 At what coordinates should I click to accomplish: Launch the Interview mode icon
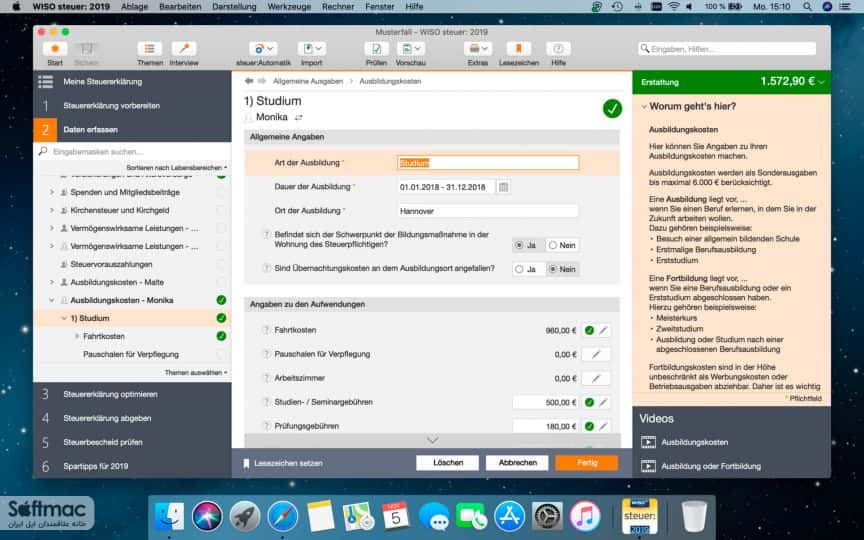pyautogui.click(x=184, y=49)
